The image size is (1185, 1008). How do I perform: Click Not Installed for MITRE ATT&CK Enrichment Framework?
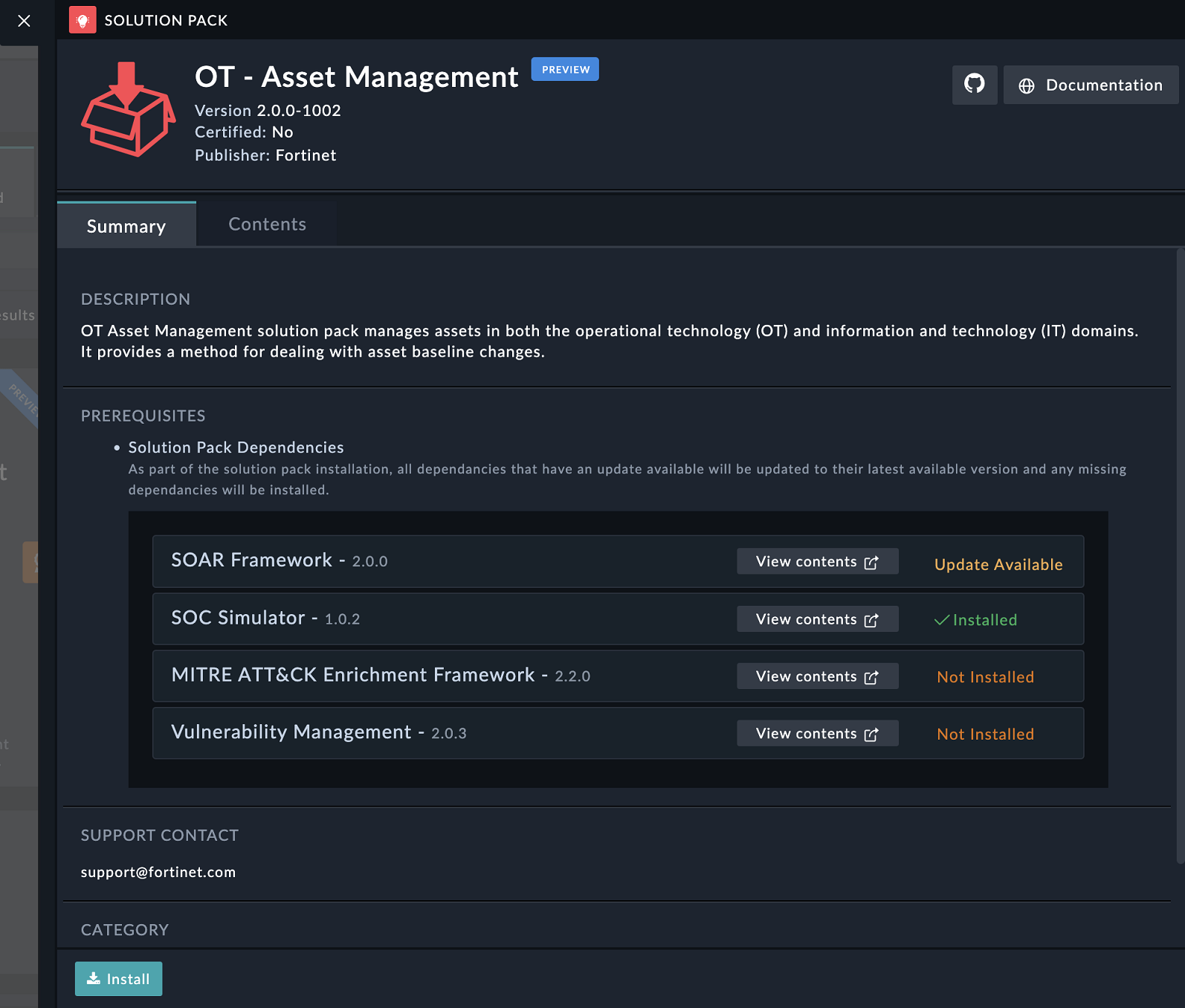(985, 677)
